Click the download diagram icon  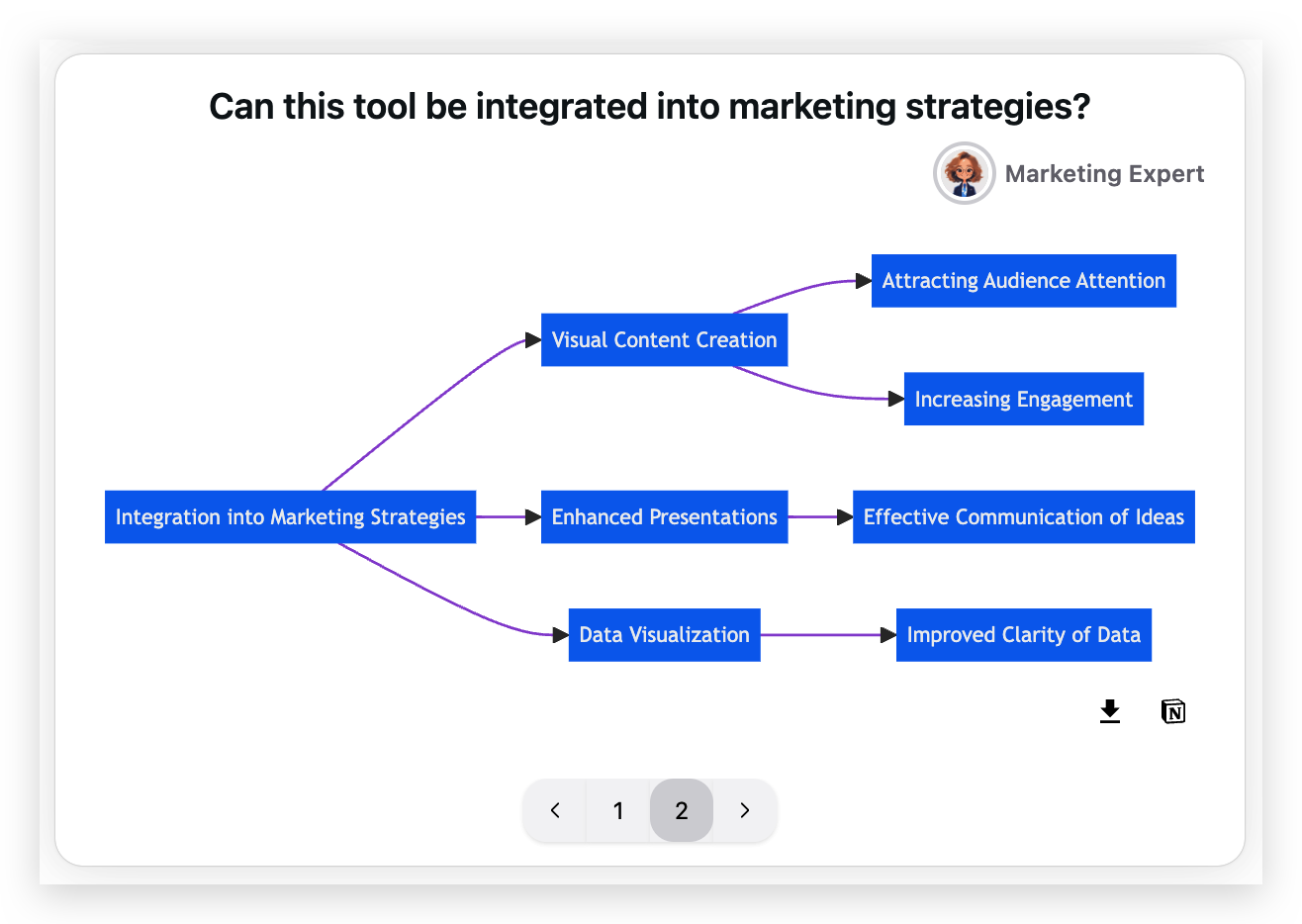1110,711
